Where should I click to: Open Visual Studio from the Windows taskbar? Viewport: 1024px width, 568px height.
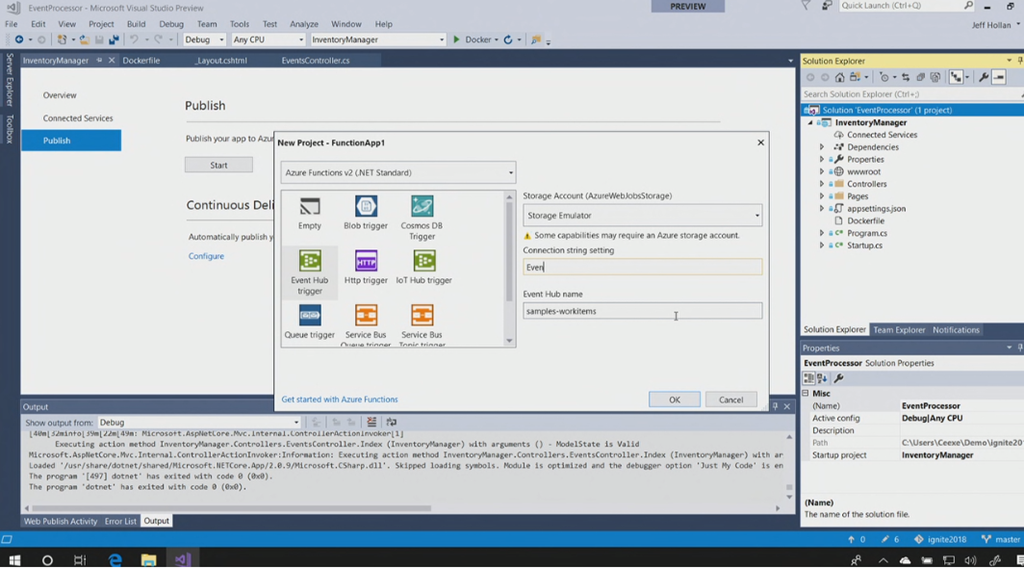[x=182, y=560]
